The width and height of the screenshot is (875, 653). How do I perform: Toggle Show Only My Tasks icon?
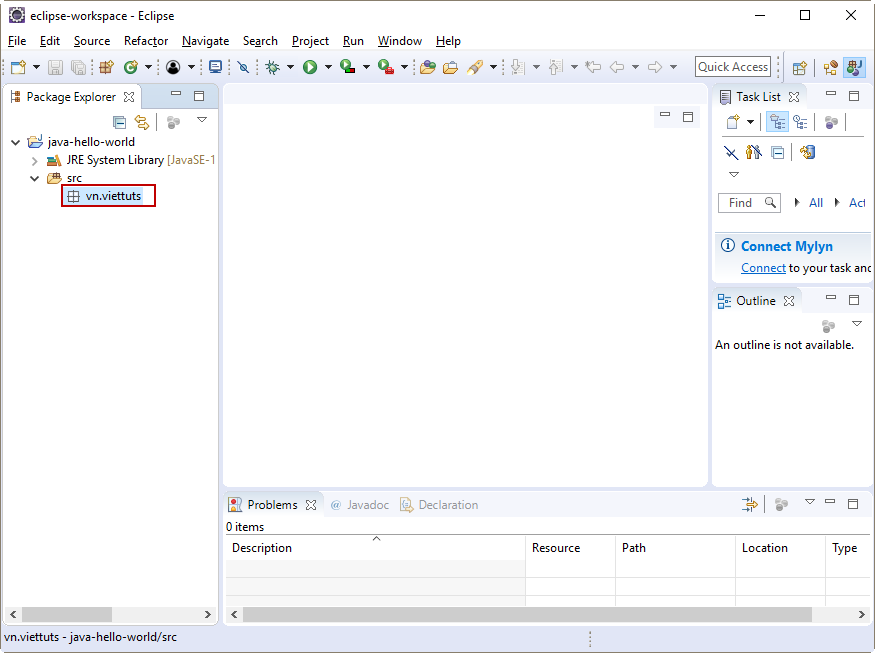point(753,152)
